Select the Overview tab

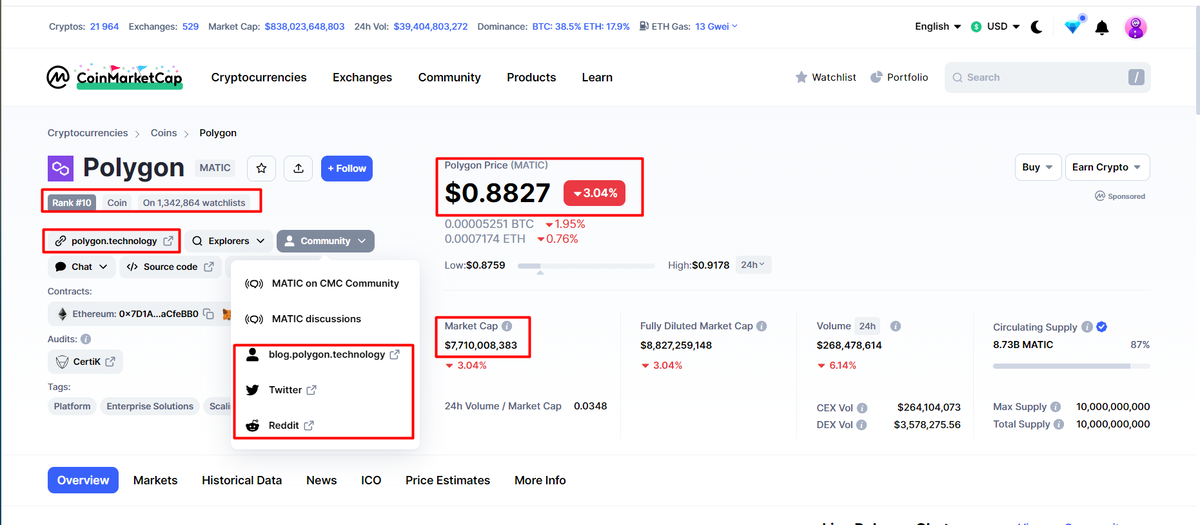point(83,480)
